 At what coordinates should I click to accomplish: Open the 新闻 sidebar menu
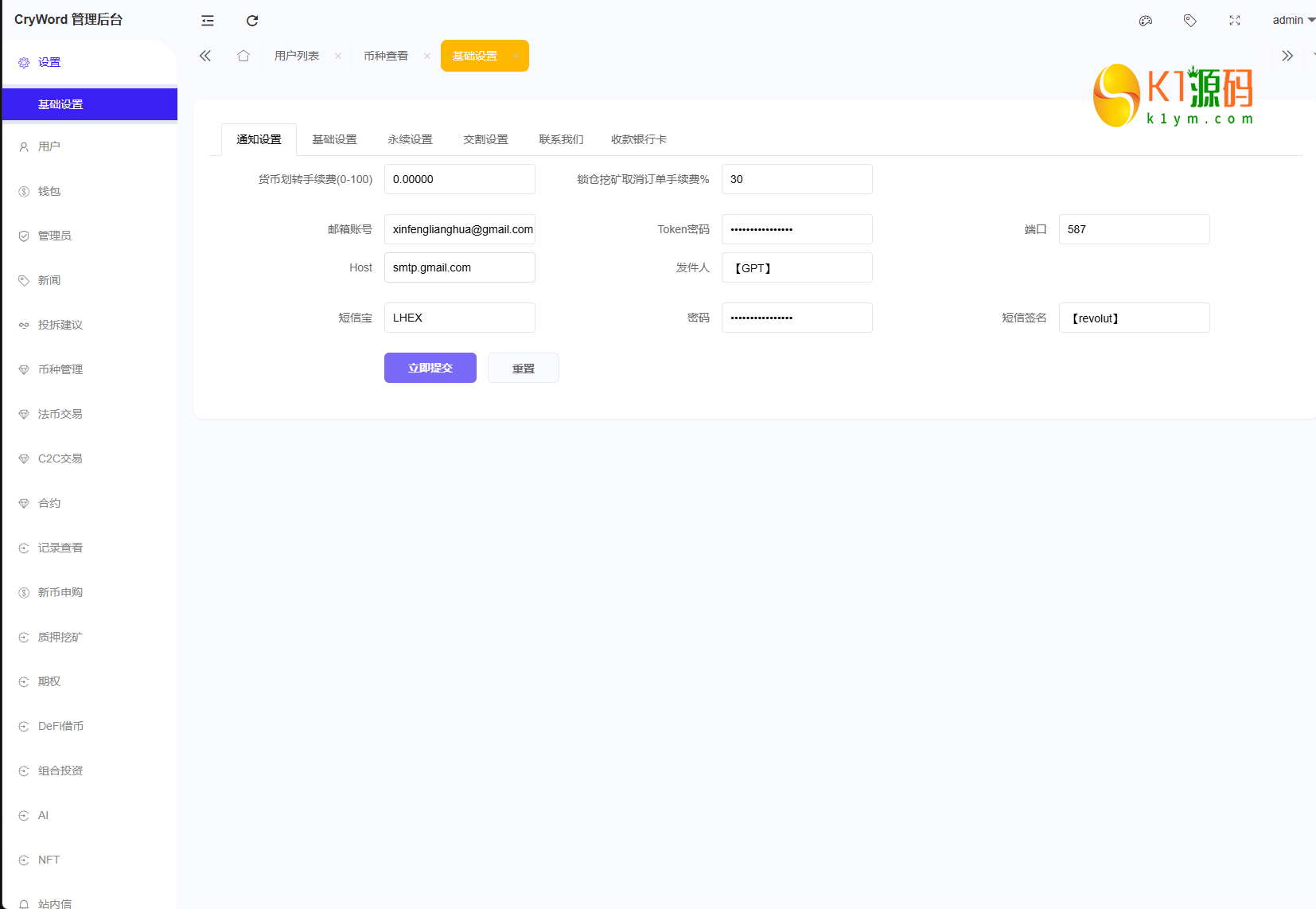point(90,280)
